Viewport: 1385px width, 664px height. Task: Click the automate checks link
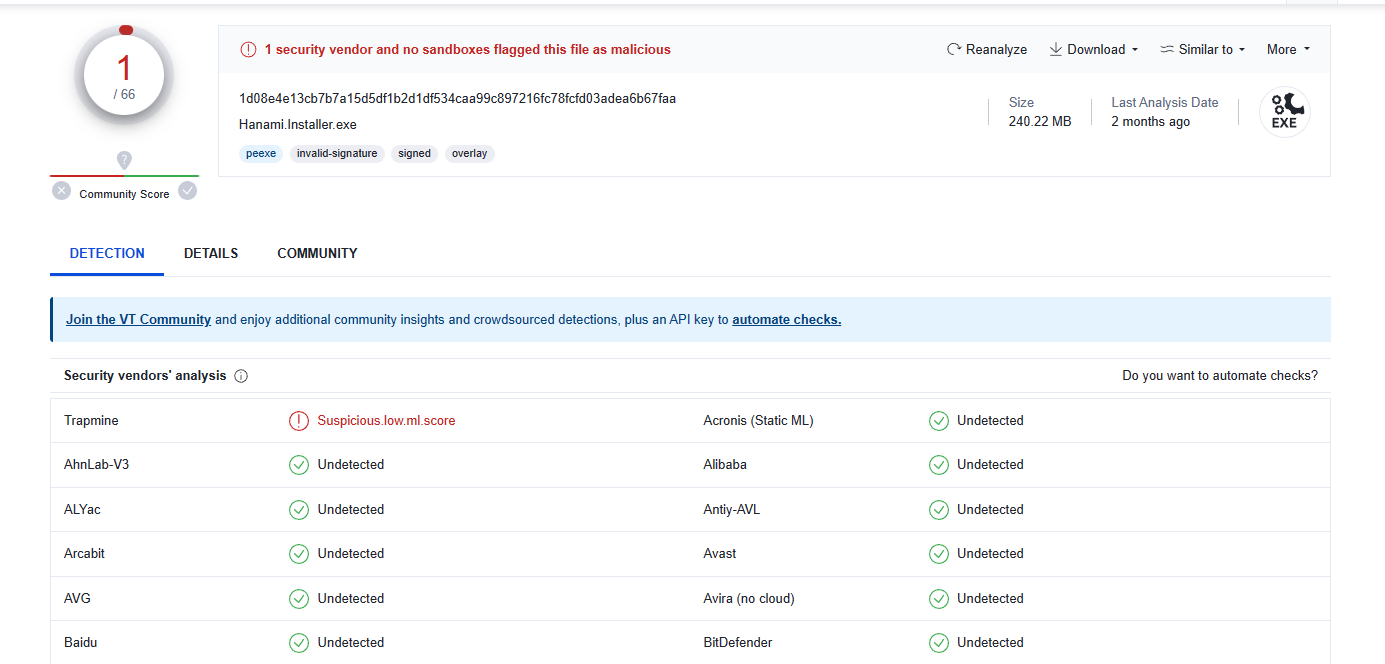(x=786, y=319)
